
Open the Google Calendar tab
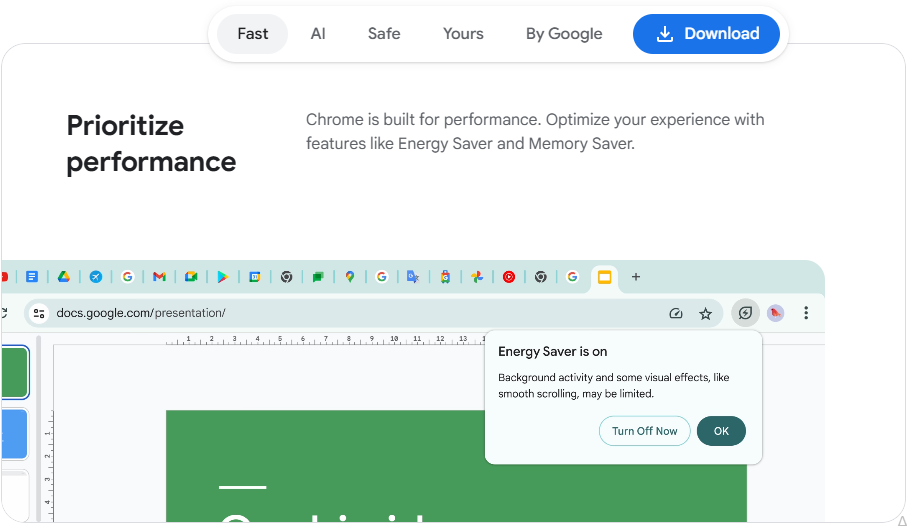255,277
